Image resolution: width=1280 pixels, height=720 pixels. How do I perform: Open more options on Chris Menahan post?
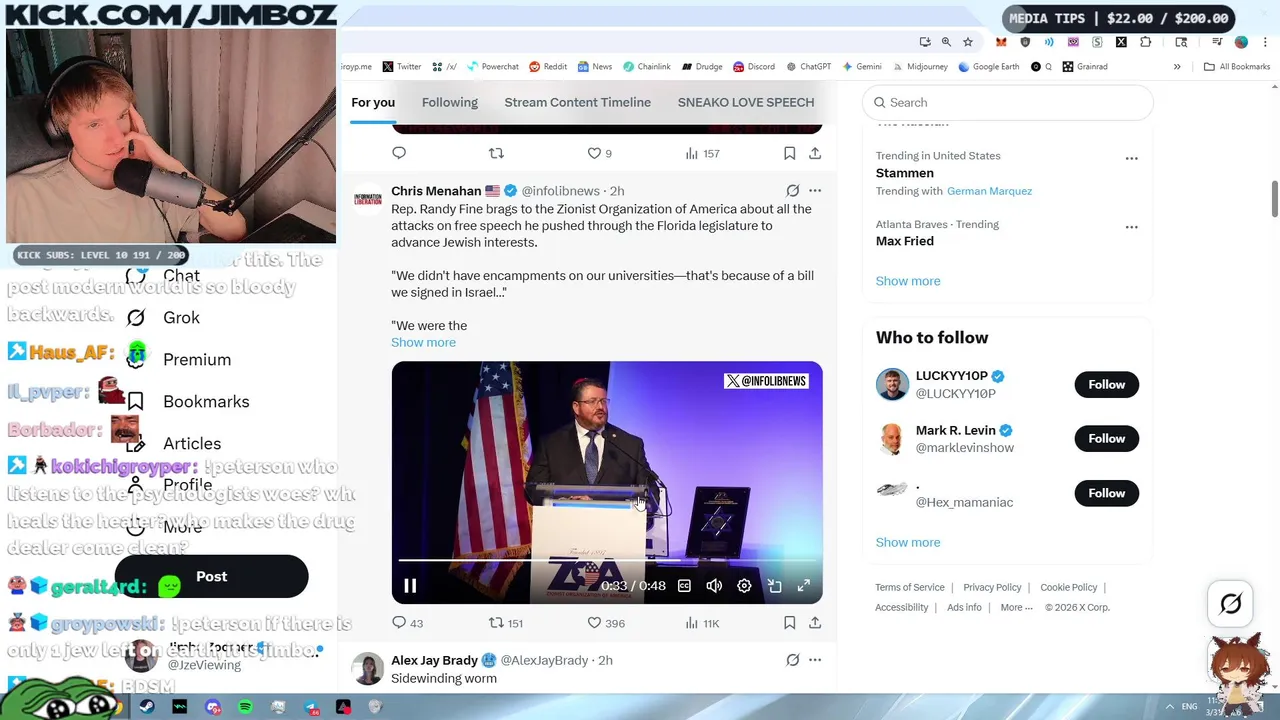click(815, 190)
